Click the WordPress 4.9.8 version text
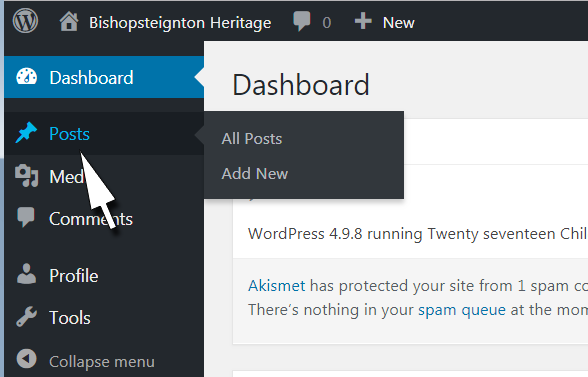Viewport: 588px width, 377px height. click(305, 234)
